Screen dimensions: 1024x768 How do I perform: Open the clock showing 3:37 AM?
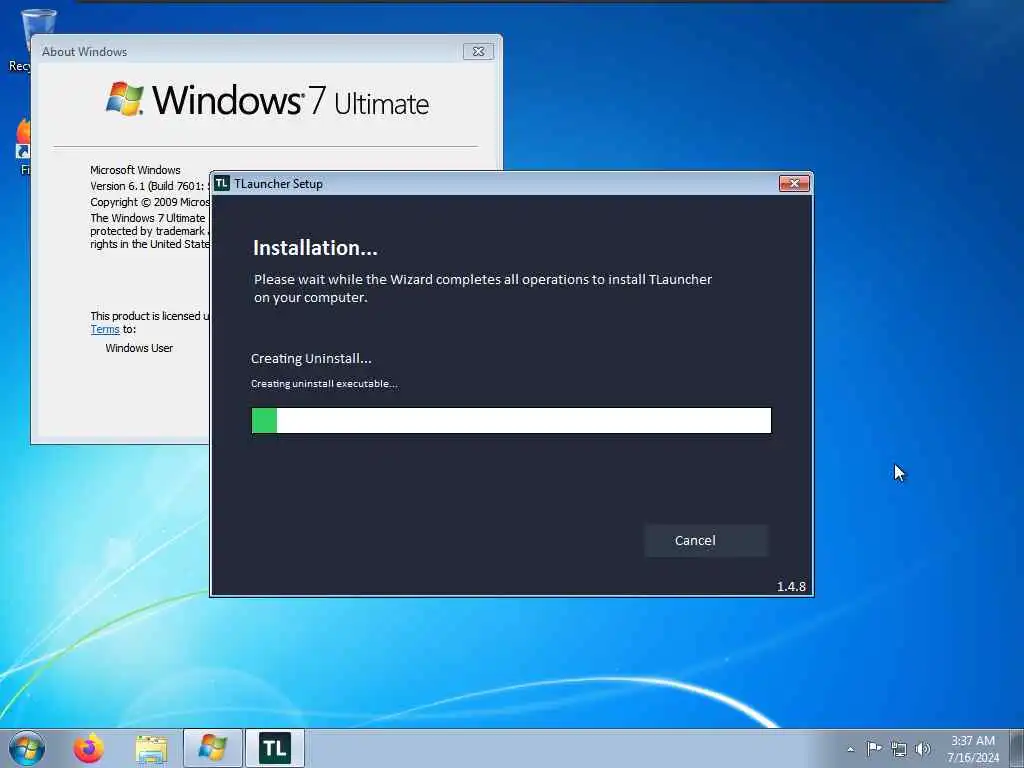[x=973, y=749]
